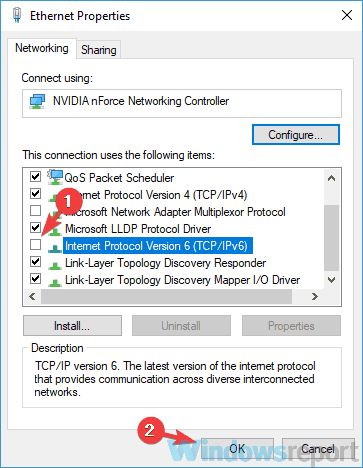
Task: Click the NVIDIA nForce network adapter icon
Action: [37, 101]
